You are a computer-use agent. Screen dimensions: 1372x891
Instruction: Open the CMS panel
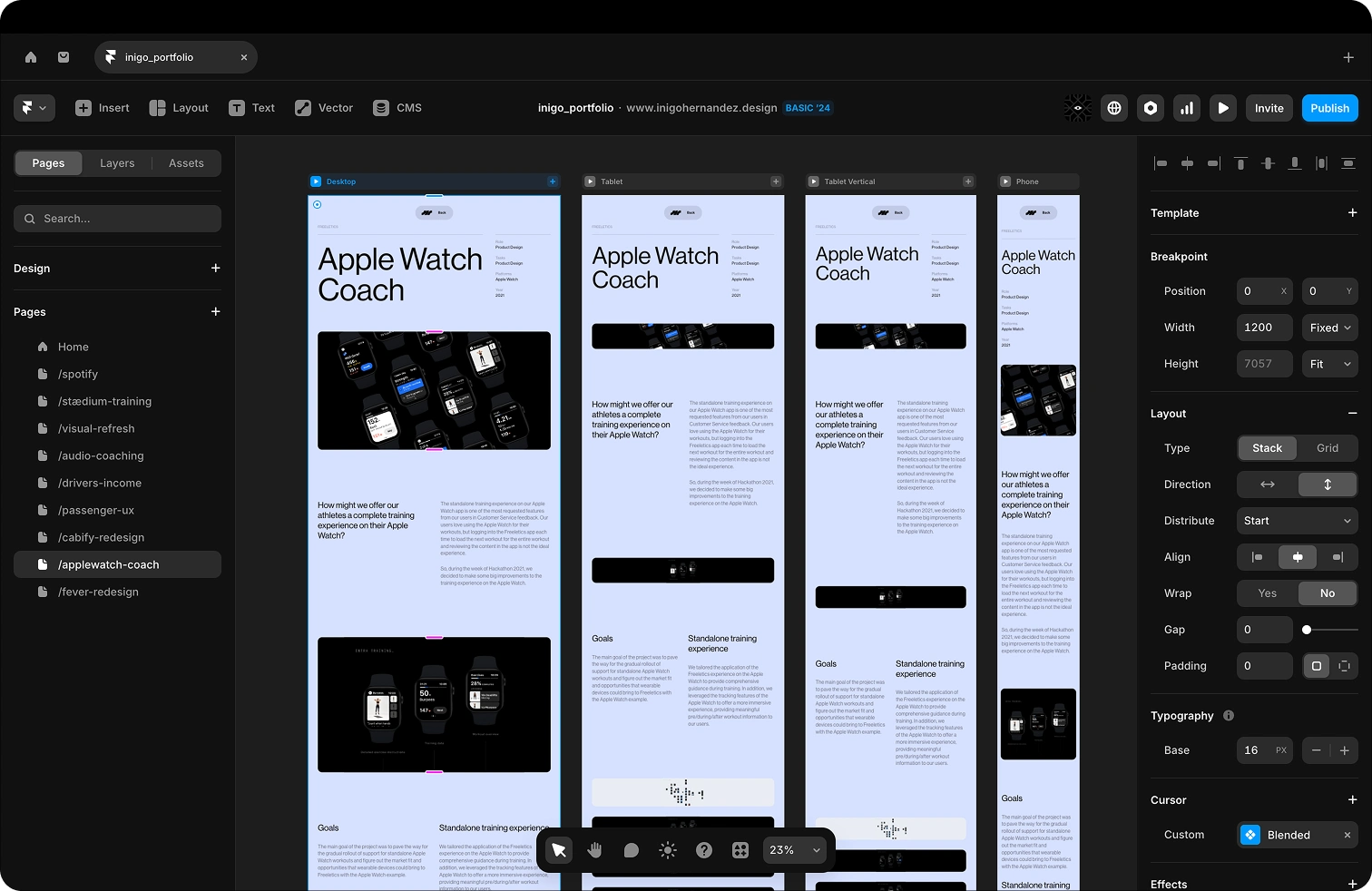pyautogui.click(x=397, y=107)
